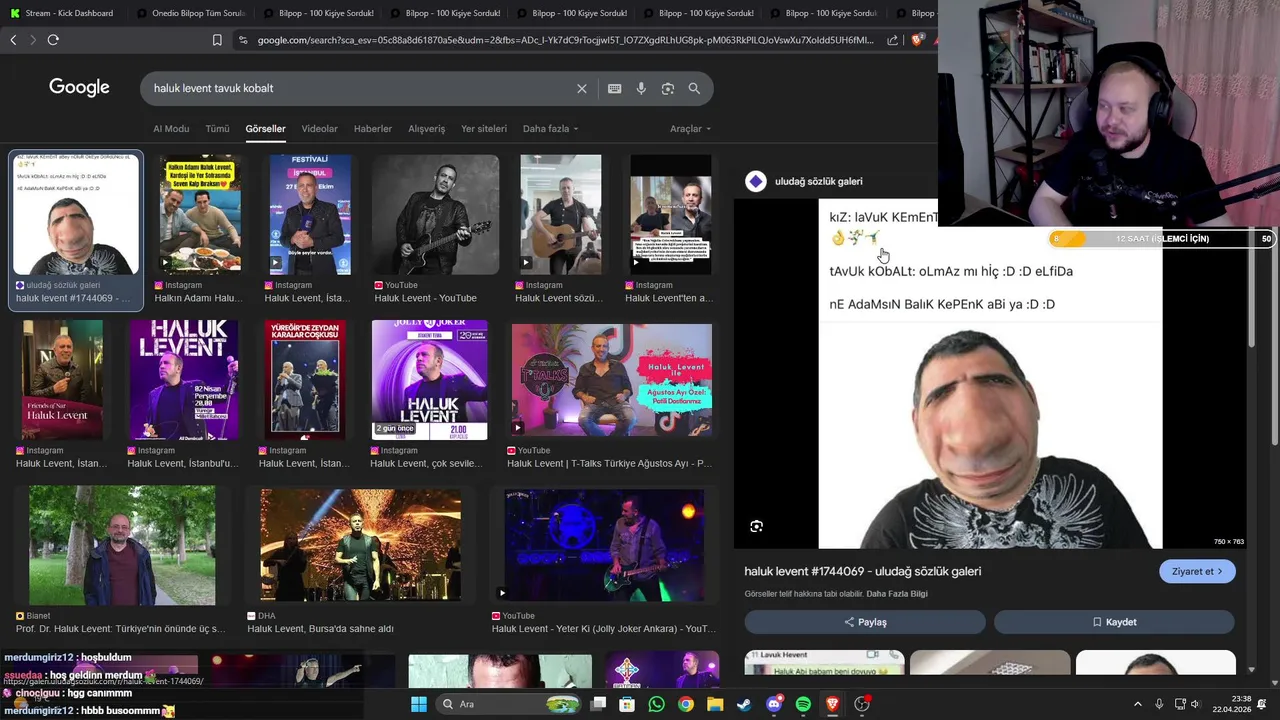
Task: Open volume control in system tray
Action: pyautogui.click(x=1195, y=704)
